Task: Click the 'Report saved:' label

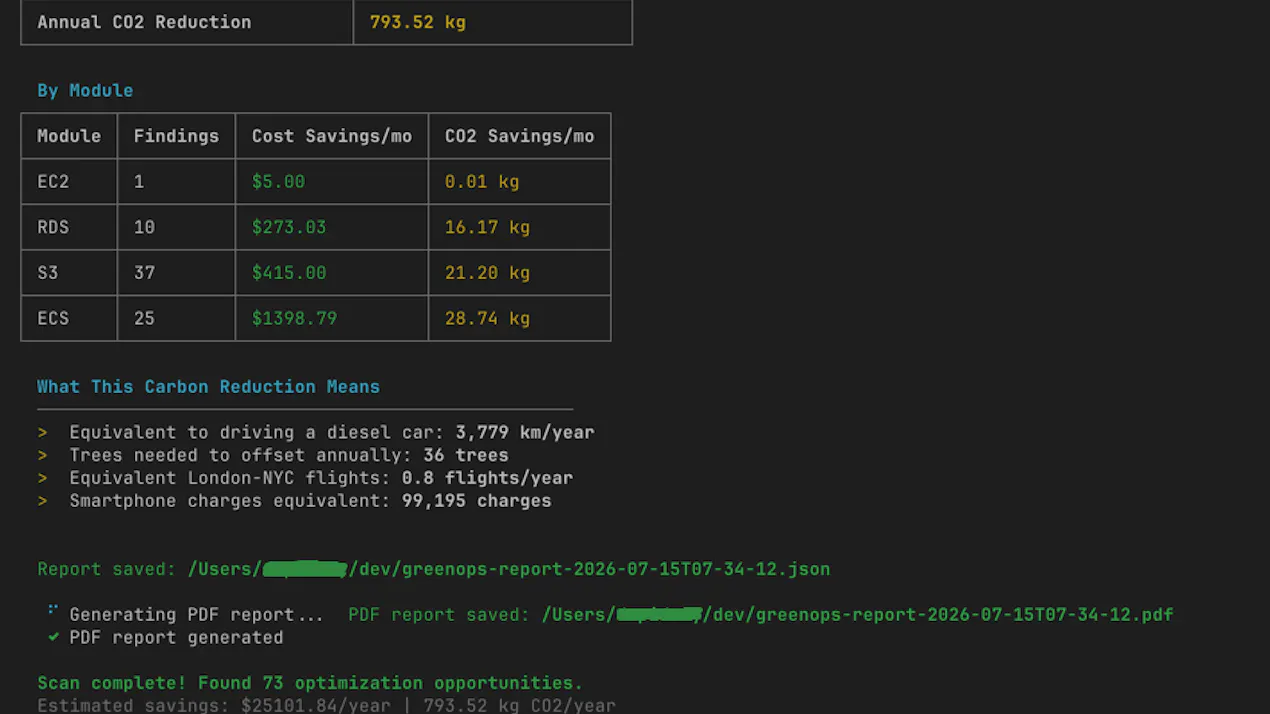Action: [107, 569]
